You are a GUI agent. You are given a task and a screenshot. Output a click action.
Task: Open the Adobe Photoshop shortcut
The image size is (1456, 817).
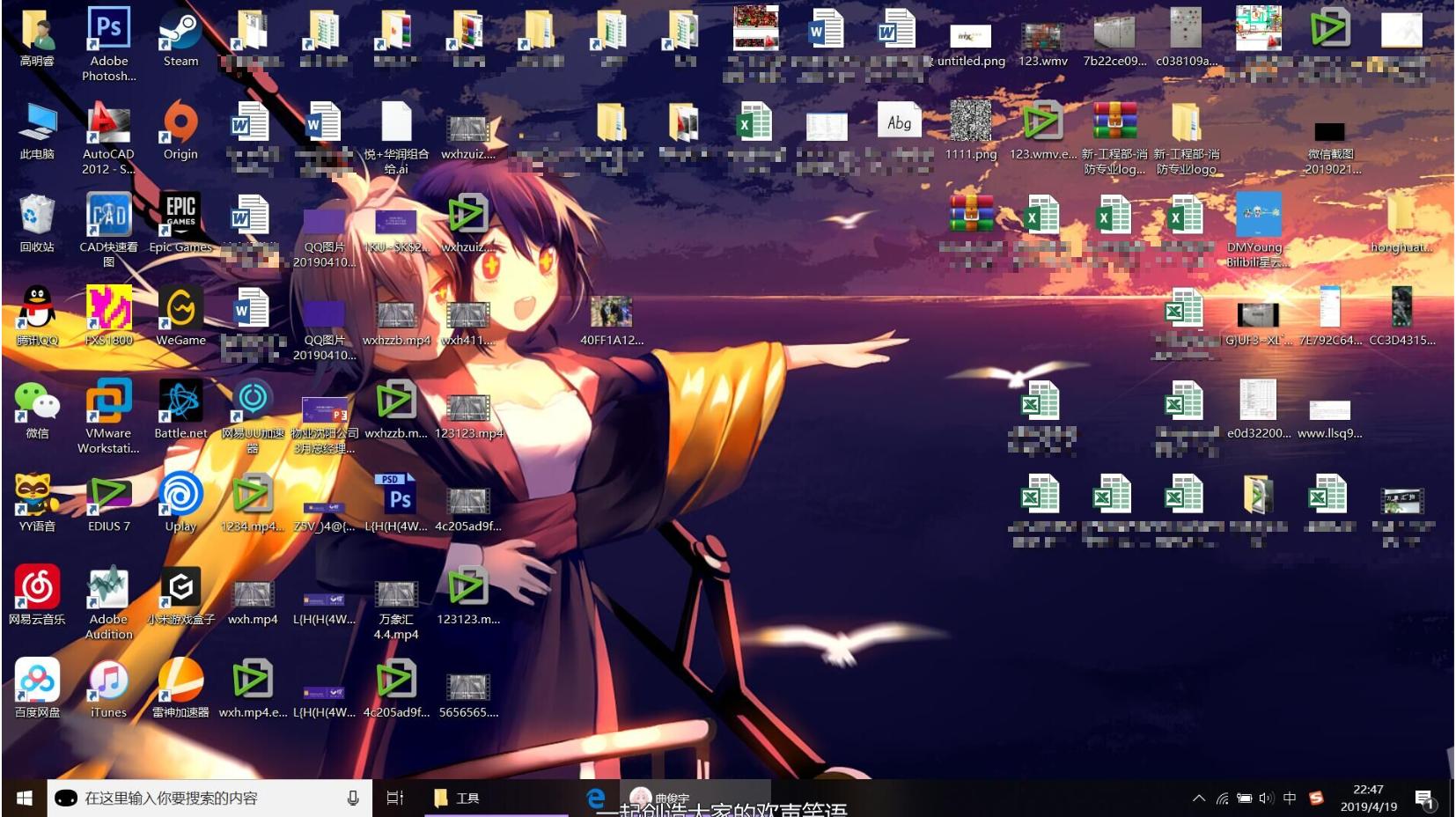[109, 44]
